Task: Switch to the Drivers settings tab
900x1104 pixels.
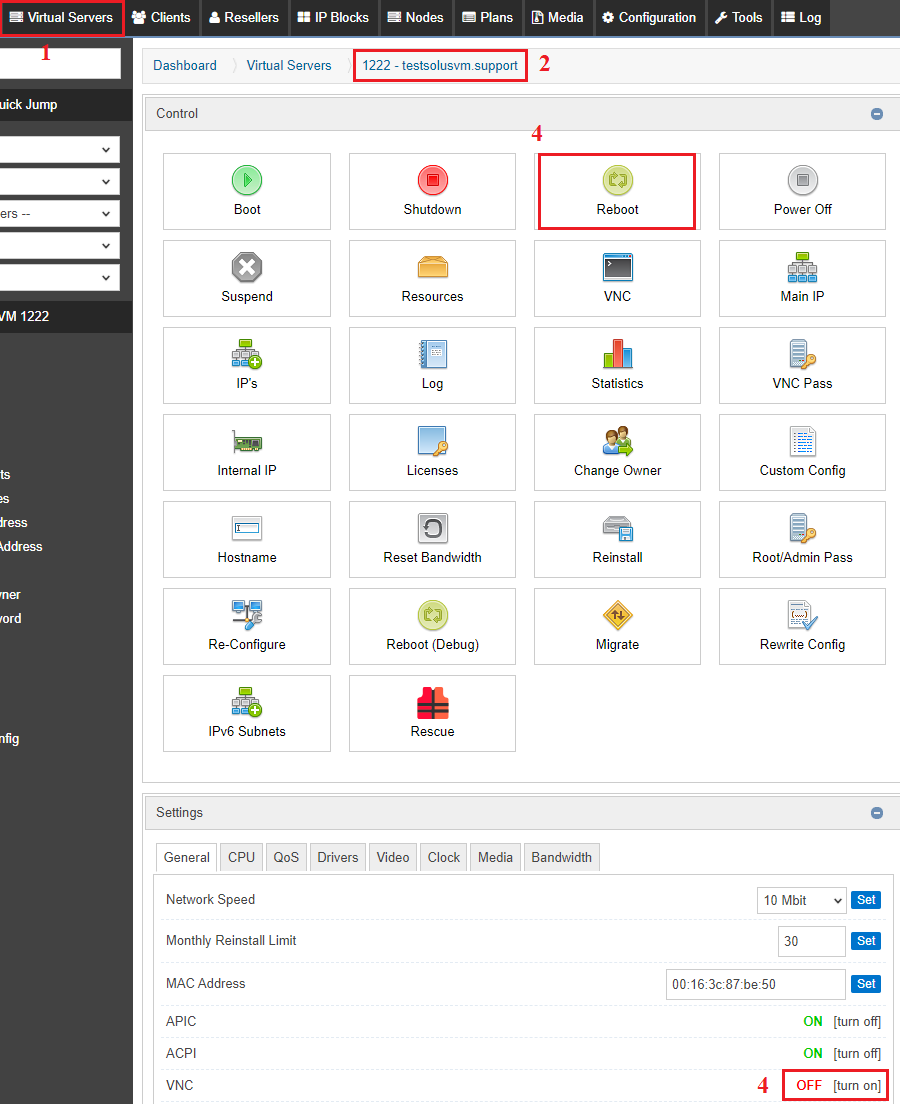Action: (x=338, y=858)
